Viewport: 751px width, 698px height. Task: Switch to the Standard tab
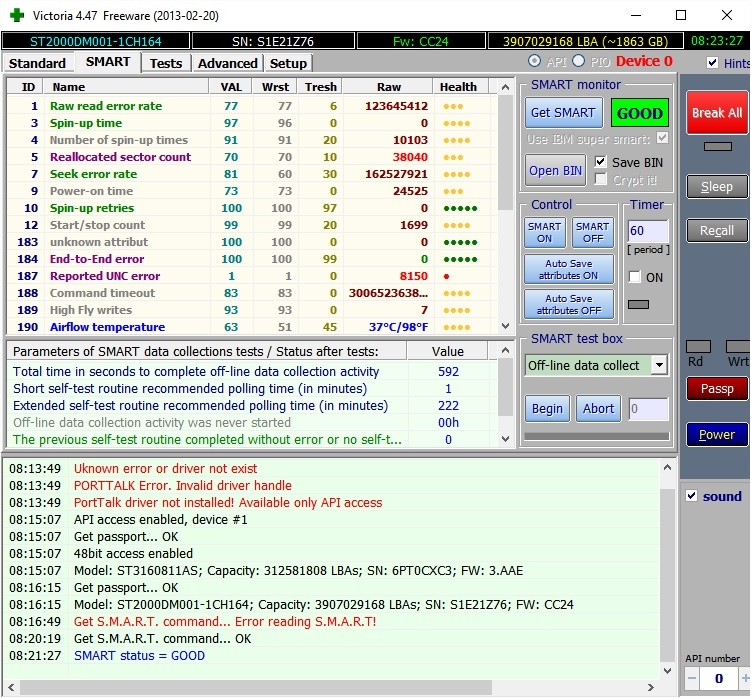pyautogui.click(x=37, y=63)
